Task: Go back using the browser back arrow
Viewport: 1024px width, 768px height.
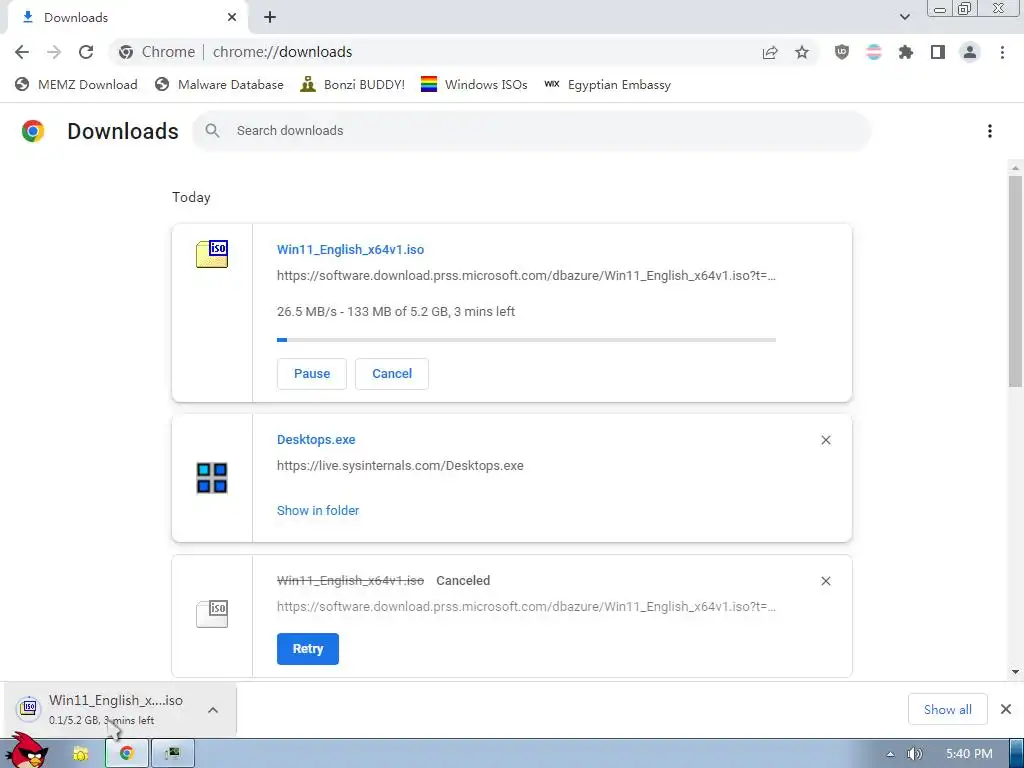Action: point(22,52)
